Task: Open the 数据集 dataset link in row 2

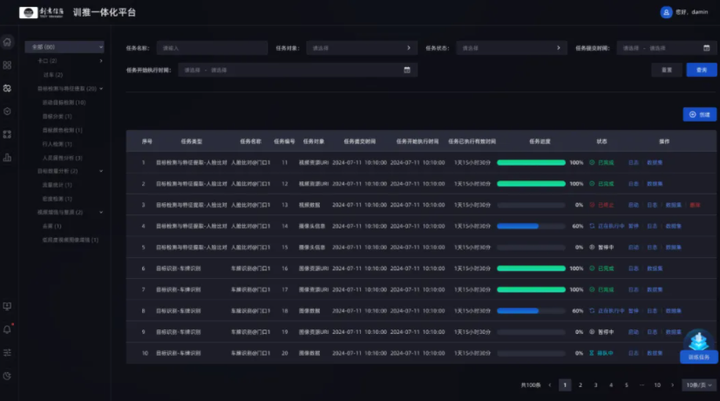Action: tap(654, 184)
